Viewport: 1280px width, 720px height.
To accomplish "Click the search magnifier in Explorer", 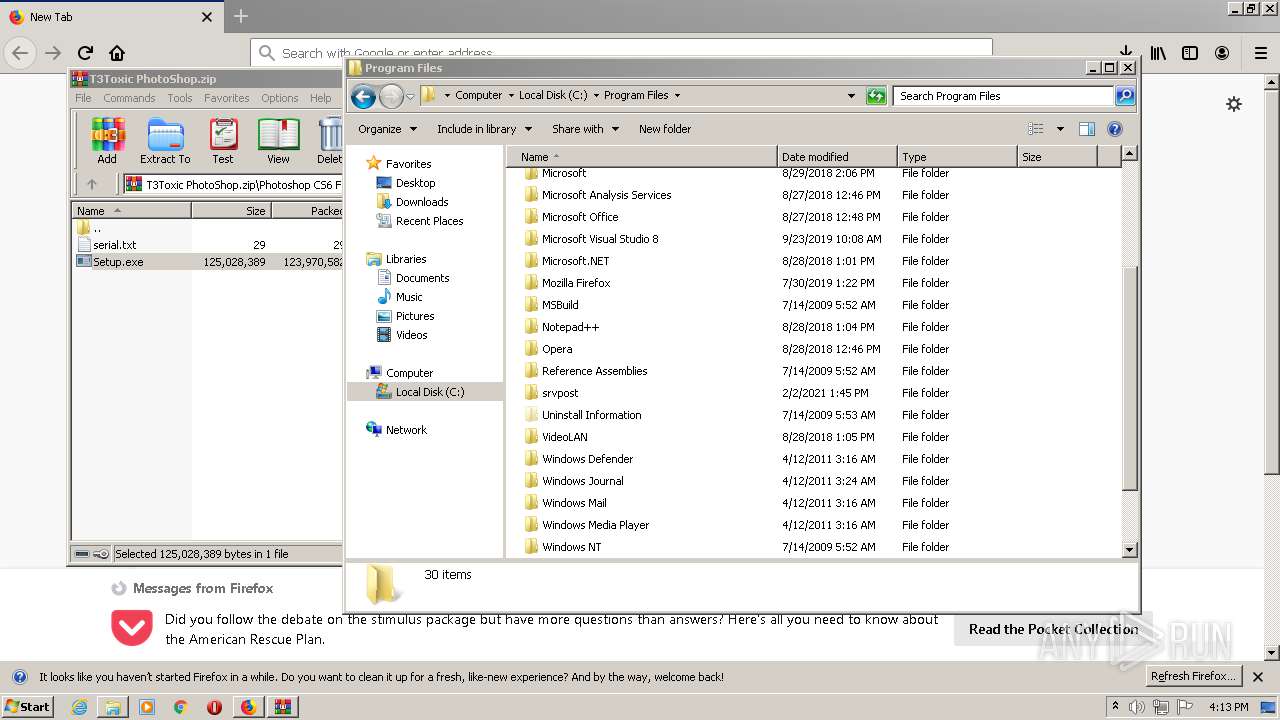I will click(x=1125, y=96).
